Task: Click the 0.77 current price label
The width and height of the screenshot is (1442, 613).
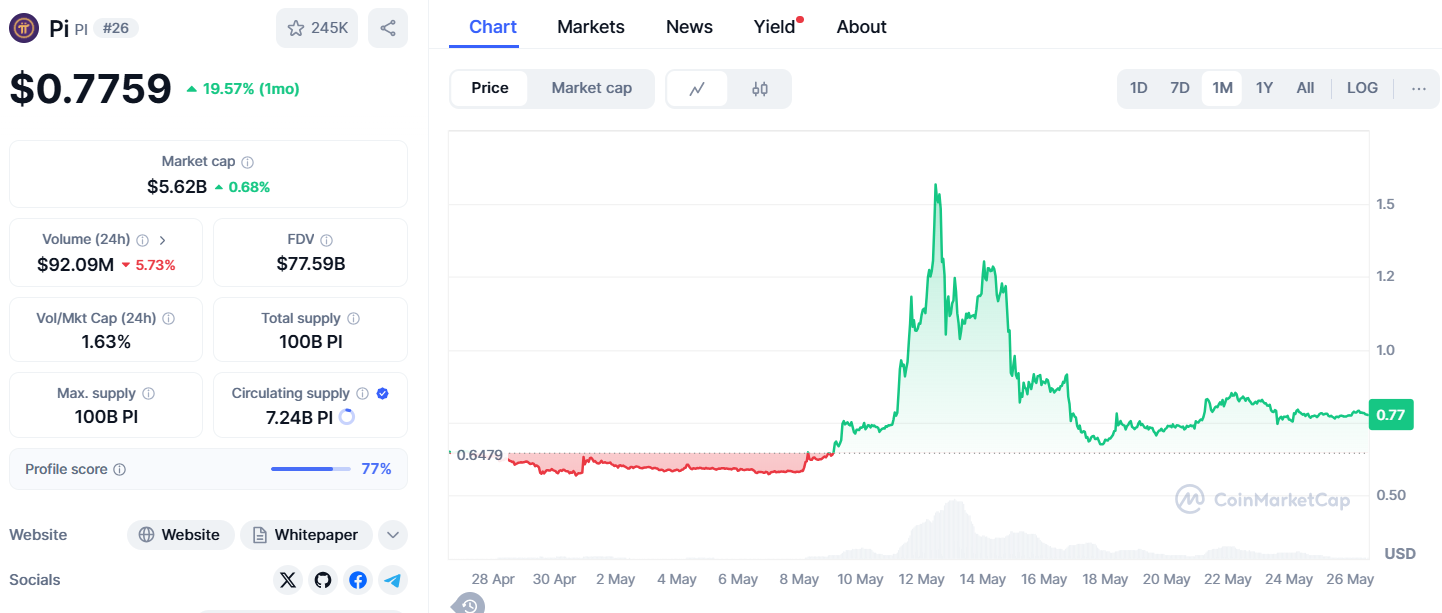Action: (x=1391, y=415)
